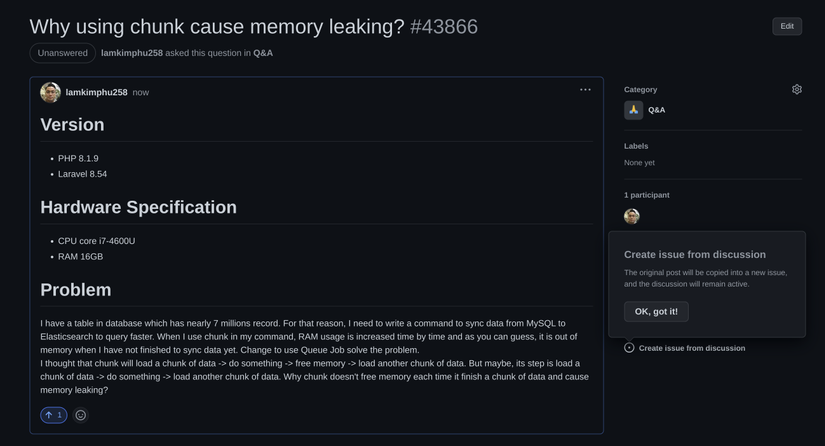Dismiss the popup with OK, got it!
825x446 pixels.
(656, 312)
